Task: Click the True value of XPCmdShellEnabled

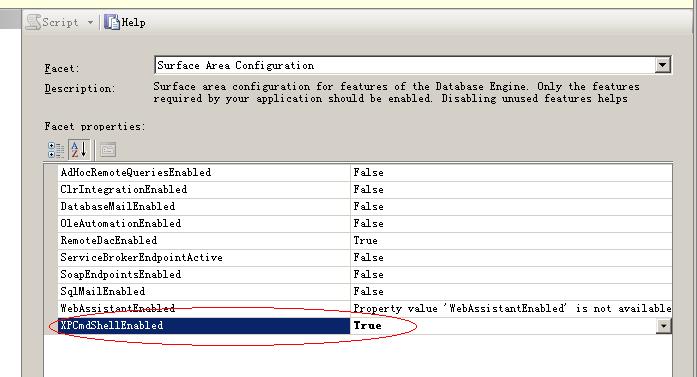Action: click(368, 325)
